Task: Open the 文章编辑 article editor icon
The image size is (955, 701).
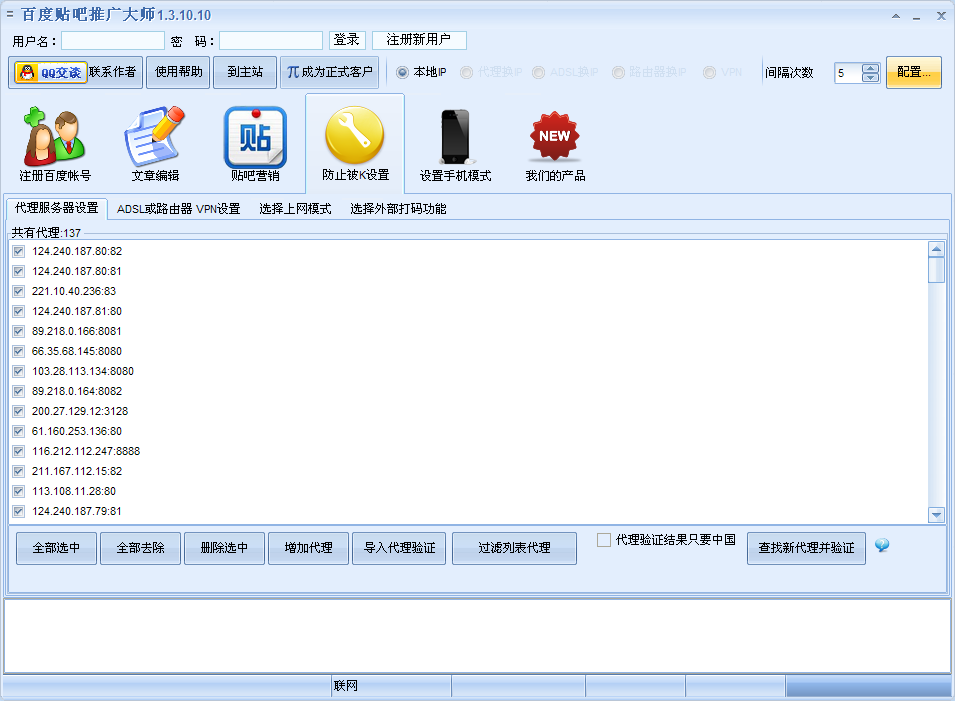Action: (155, 138)
